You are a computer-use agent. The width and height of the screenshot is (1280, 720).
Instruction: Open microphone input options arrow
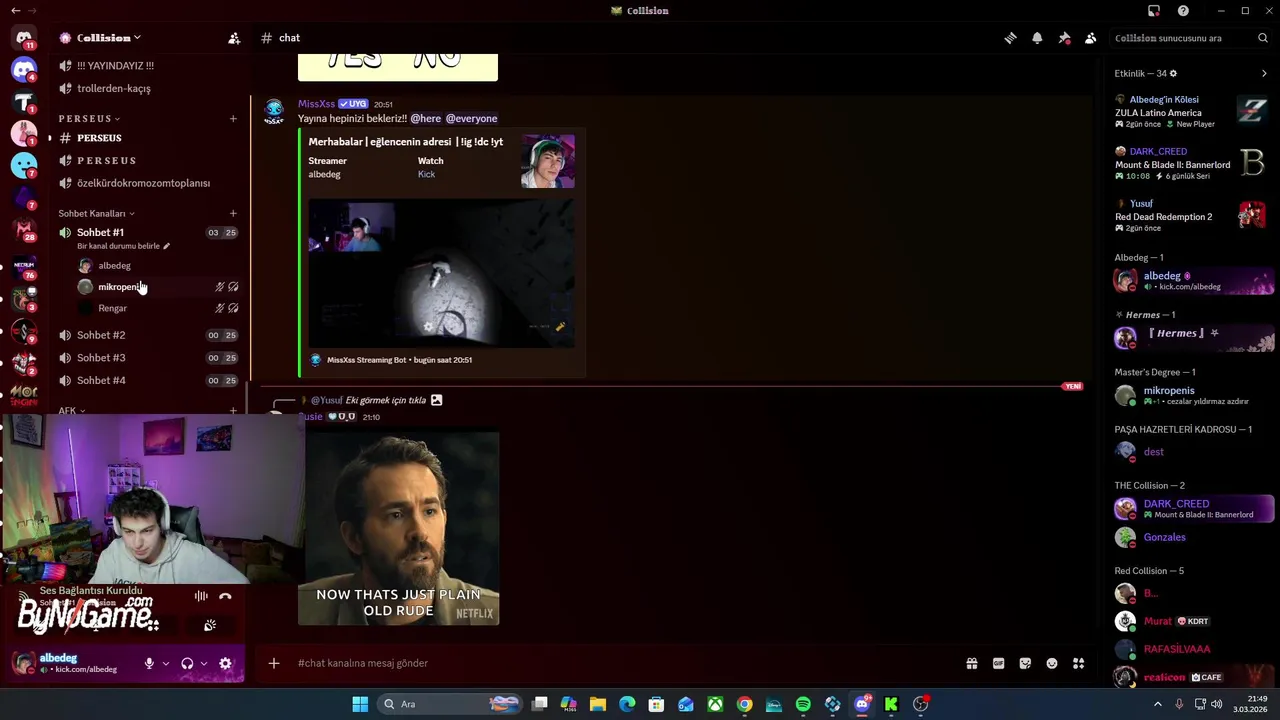(x=165, y=663)
